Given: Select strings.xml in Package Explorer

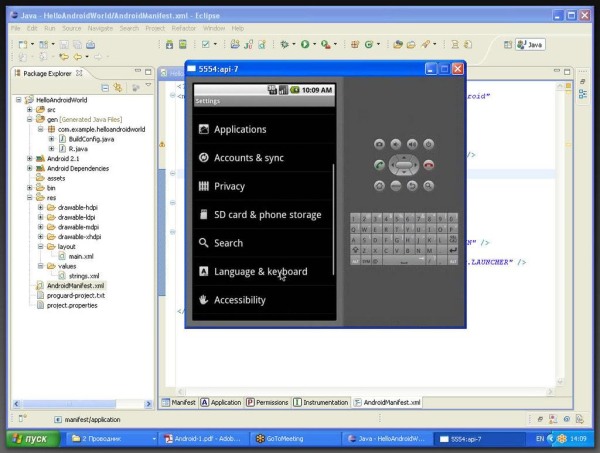Looking at the screenshot, I should [x=81, y=276].
